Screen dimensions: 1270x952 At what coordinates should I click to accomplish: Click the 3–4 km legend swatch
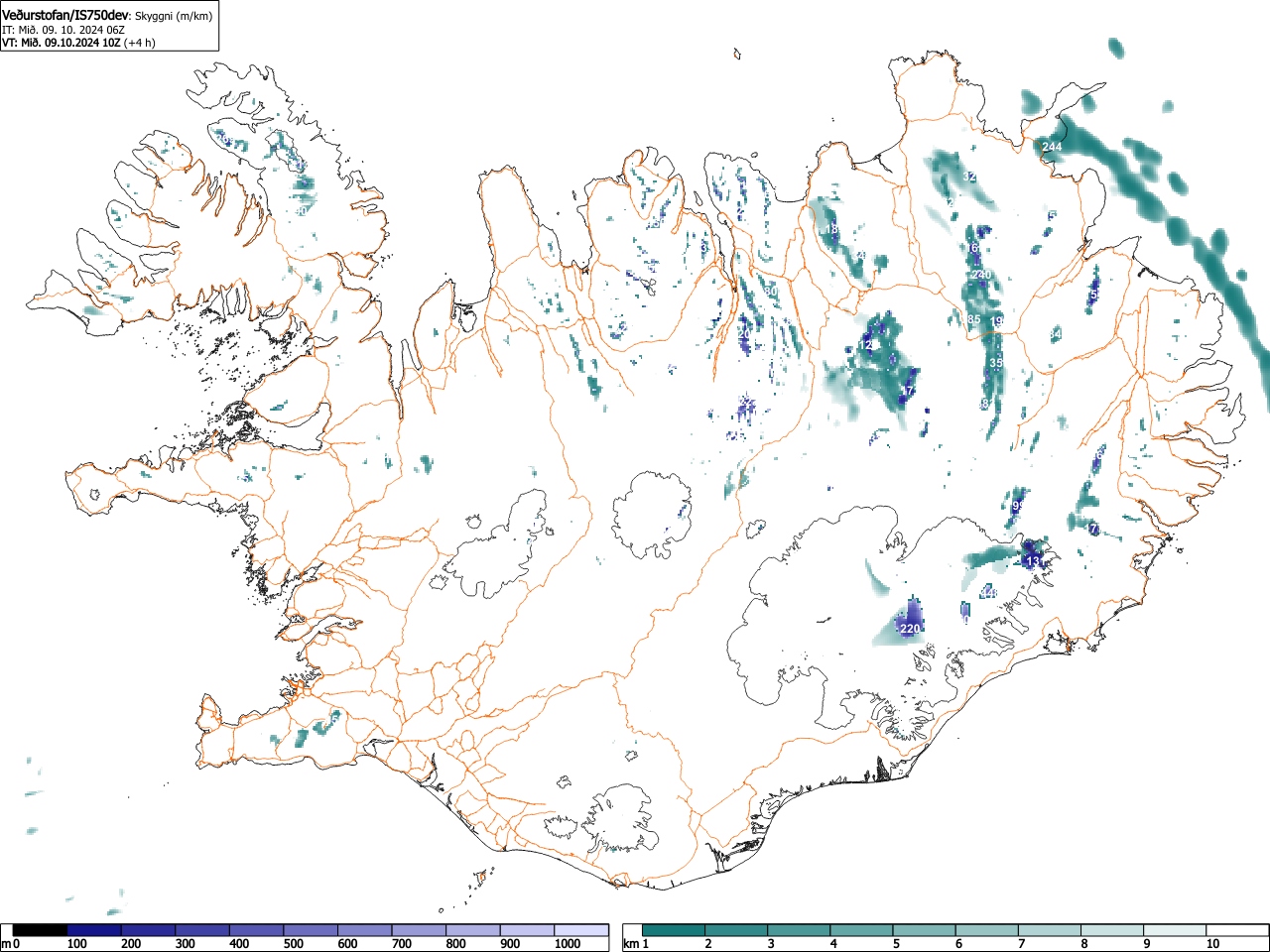pos(799,930)
